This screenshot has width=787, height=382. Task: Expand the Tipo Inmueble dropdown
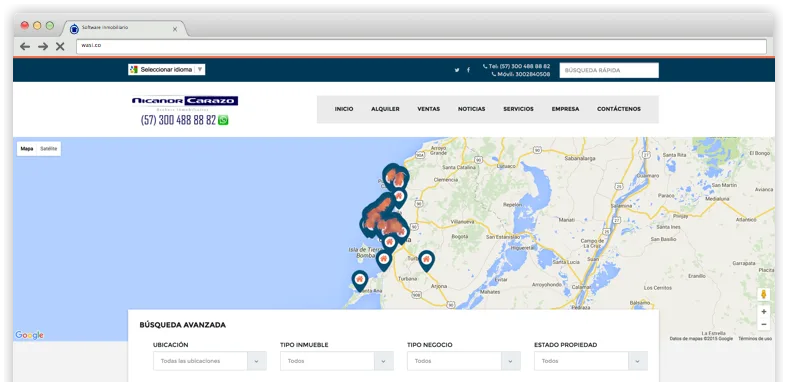337,361
